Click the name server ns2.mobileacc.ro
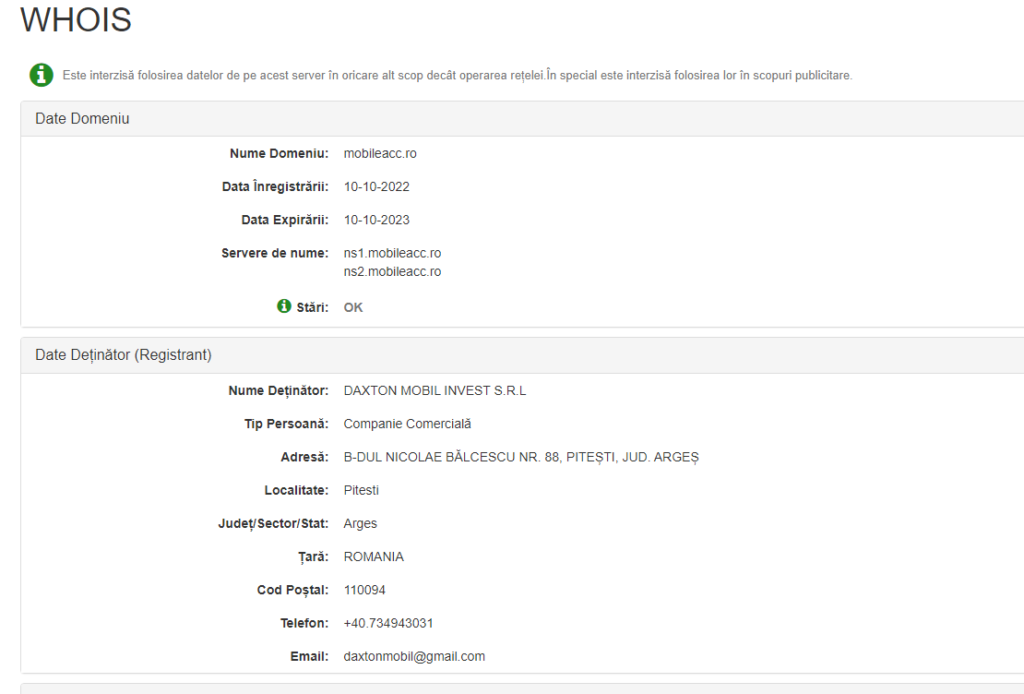The height and width of the screenshot is (694, 1024). (x=392, y=272)
